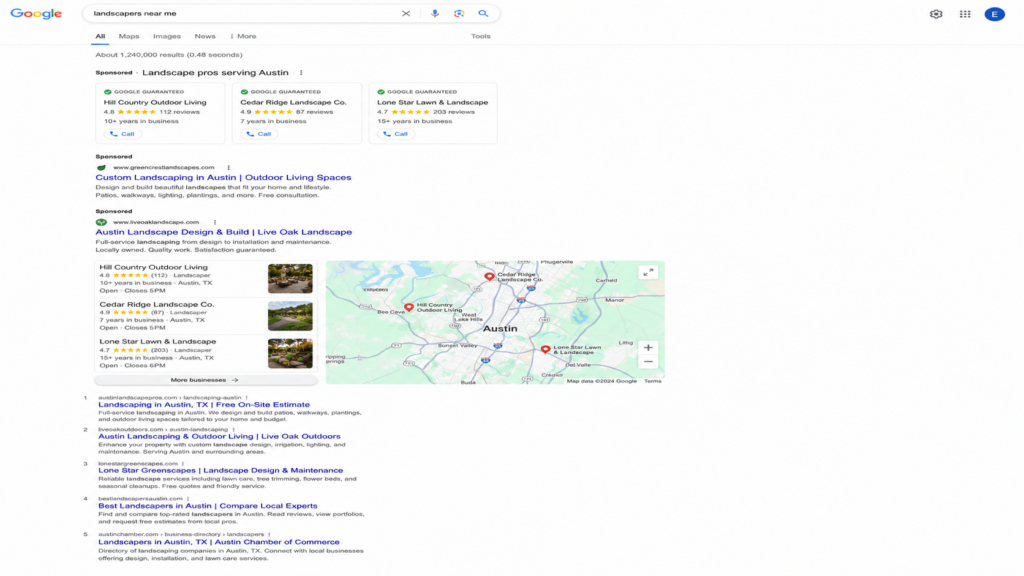This screenshot has height=576, width=1024.
Task: Switch to the News tab
Action: pyautogui.click(x=204, y=36)
